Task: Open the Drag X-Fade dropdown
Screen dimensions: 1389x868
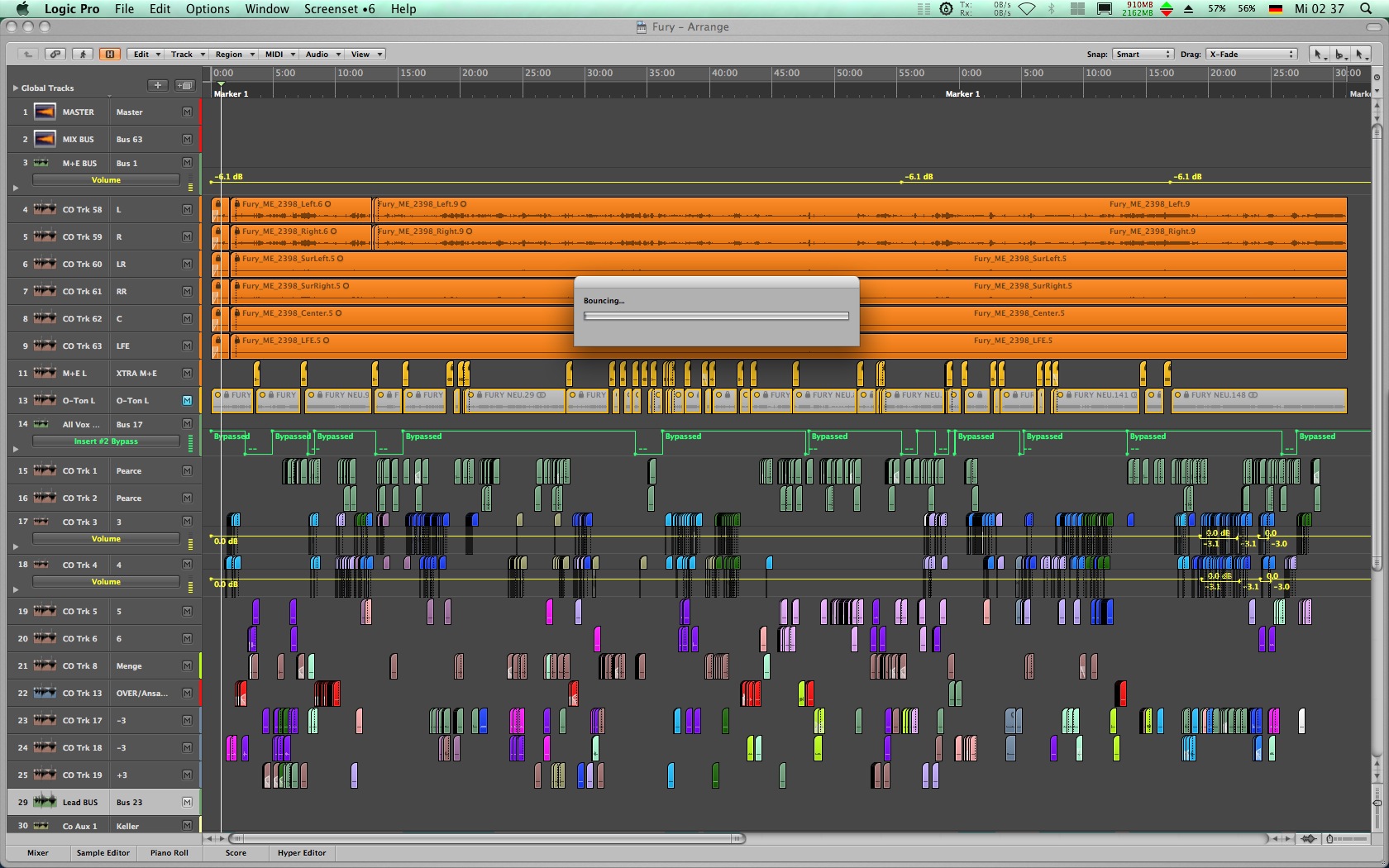Action: coord(1252,55)
